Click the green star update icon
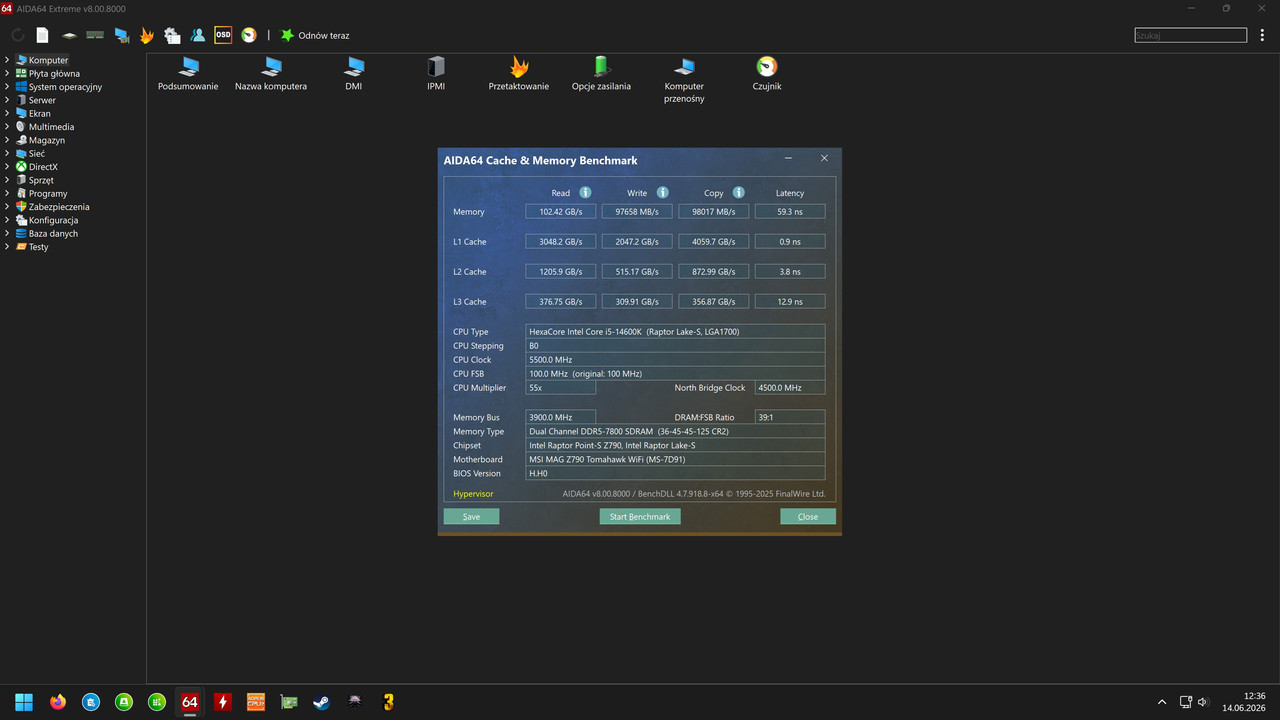The width and height of the screenshot is (1280, 720). click(287, 35)
